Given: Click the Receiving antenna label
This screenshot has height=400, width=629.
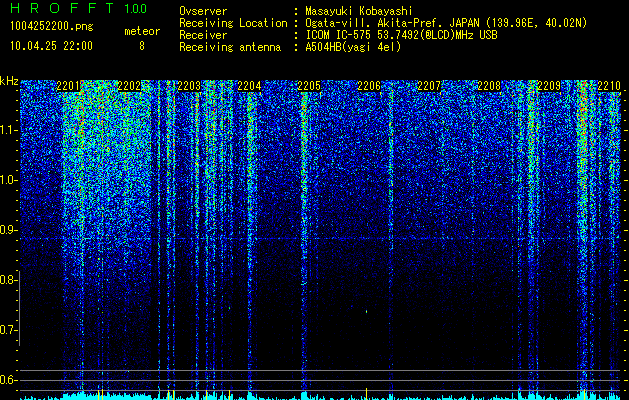Looking at the screenshot, I should (x=230, y=47).
